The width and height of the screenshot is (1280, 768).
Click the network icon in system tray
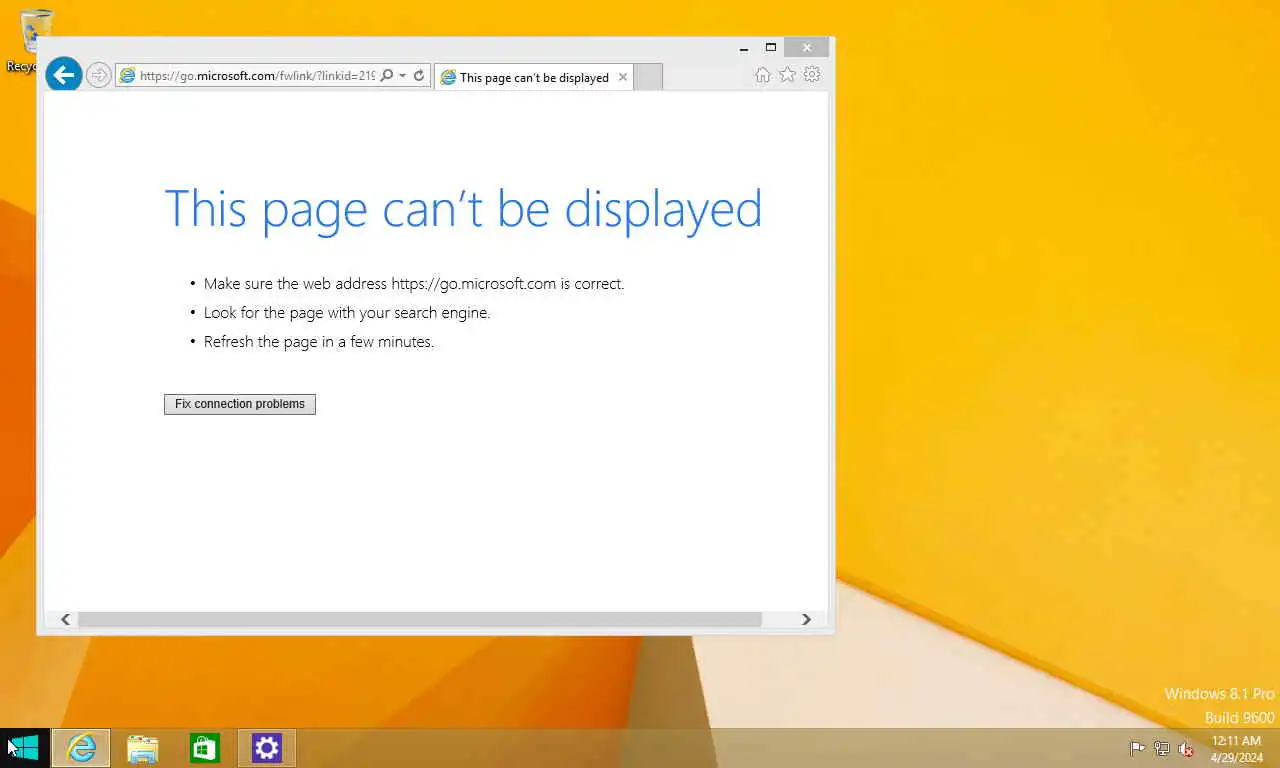(x=1162, y=748)
